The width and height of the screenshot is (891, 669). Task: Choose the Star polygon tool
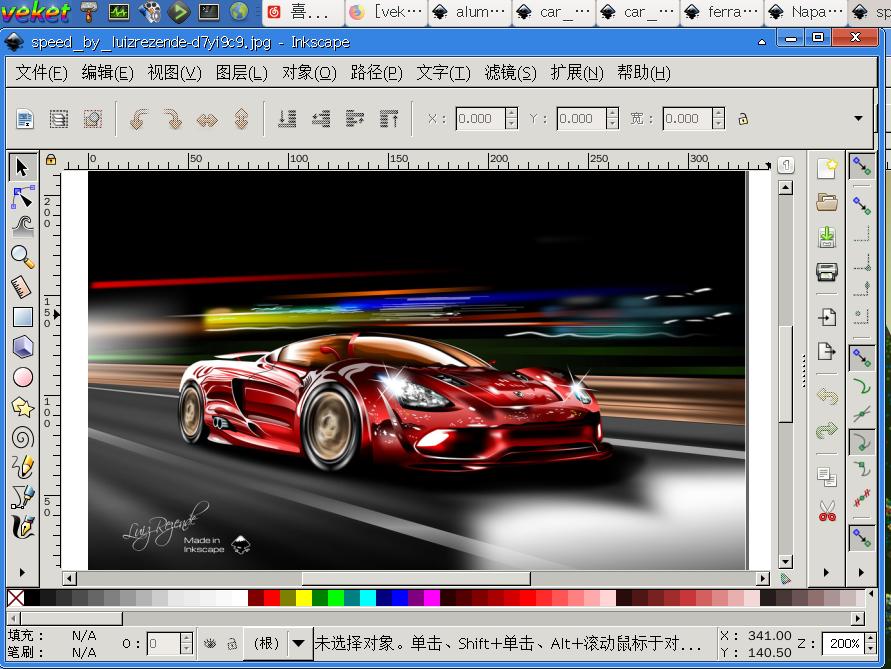[22, 407]
